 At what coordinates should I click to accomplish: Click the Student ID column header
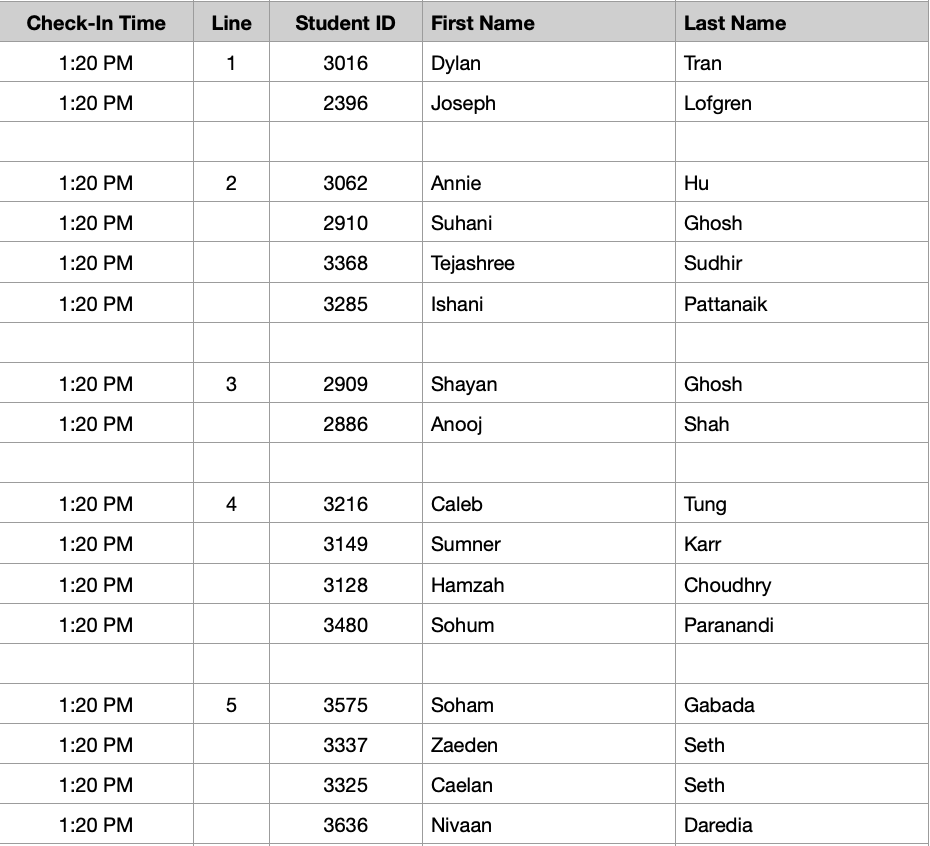click(x=346, y=23)
